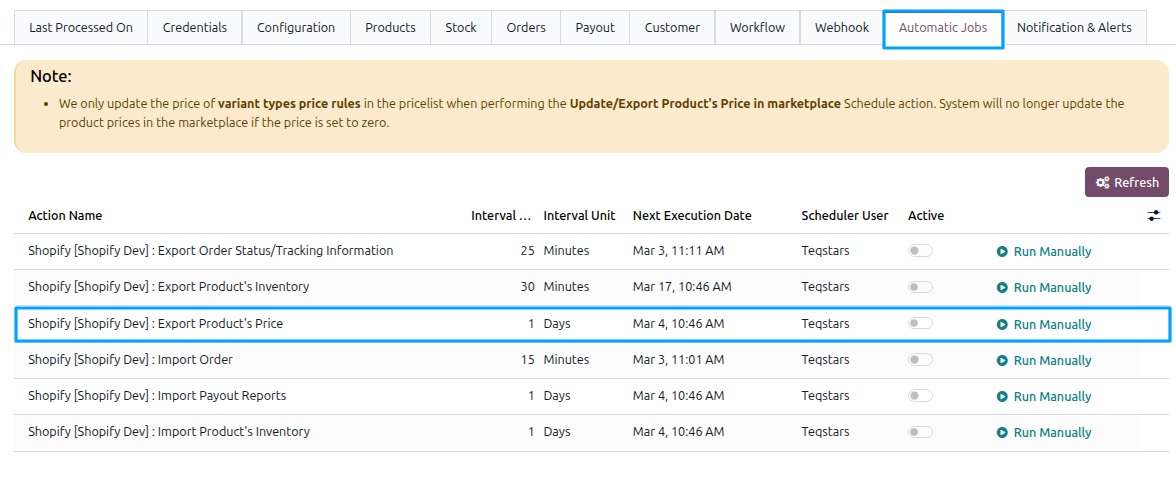This screenshot has height=480, width=1176.
Task: Sort by Next Execution Date column header
Action: coord(692,215)
